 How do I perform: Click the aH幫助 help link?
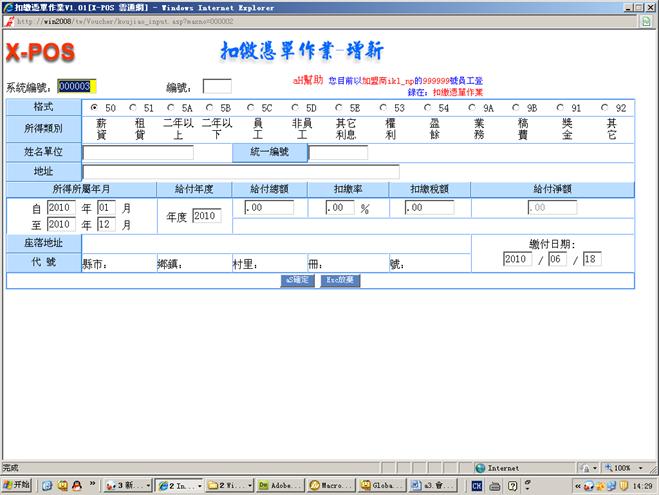tap(306, 79)
